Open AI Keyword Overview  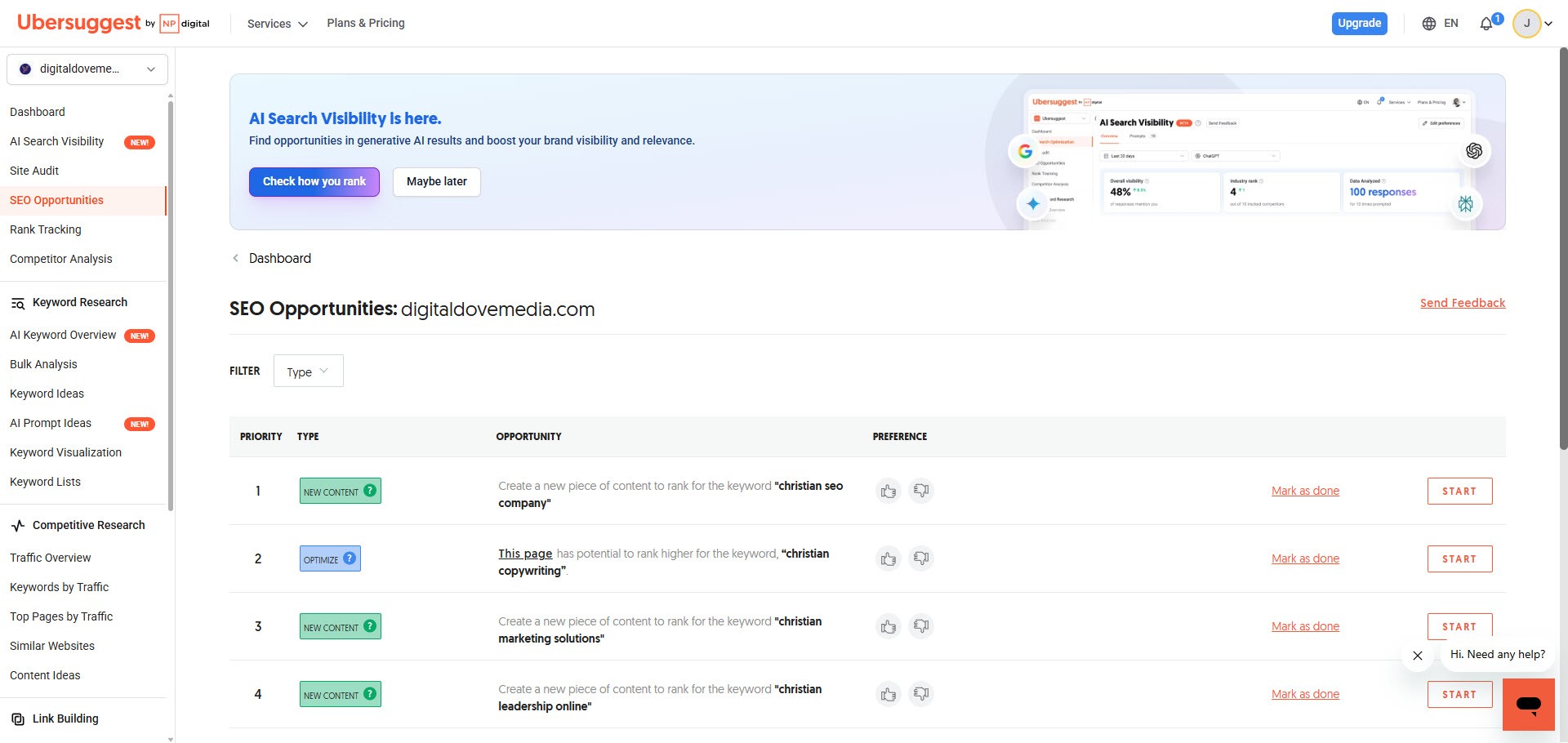[63, 335]
